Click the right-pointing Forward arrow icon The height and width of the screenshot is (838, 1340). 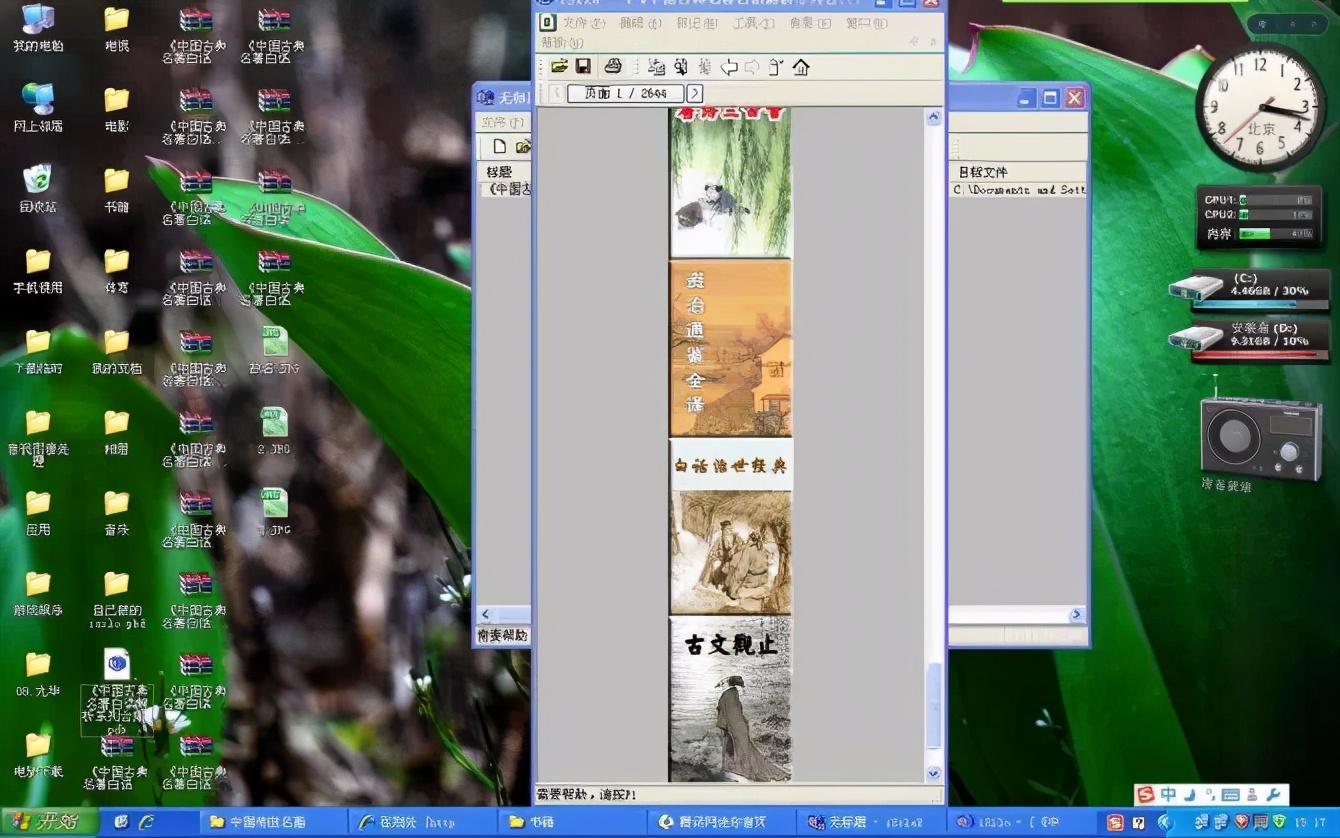(x=752, y=67)
